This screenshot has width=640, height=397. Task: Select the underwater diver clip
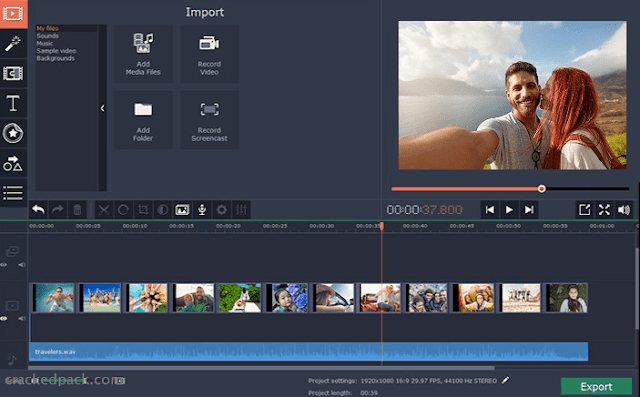[53, 298]
